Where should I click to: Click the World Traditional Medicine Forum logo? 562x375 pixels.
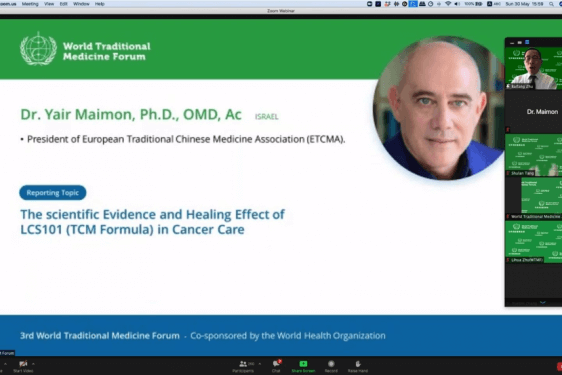(85, 49)
